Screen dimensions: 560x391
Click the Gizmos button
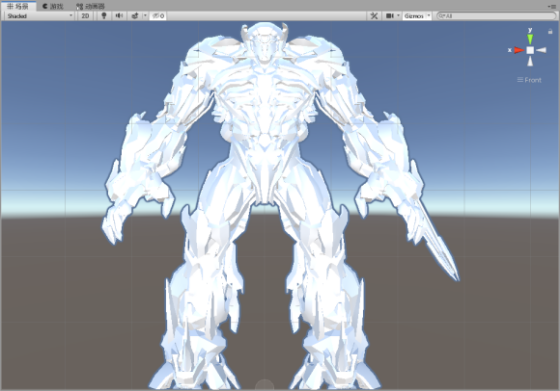point(414,16)
